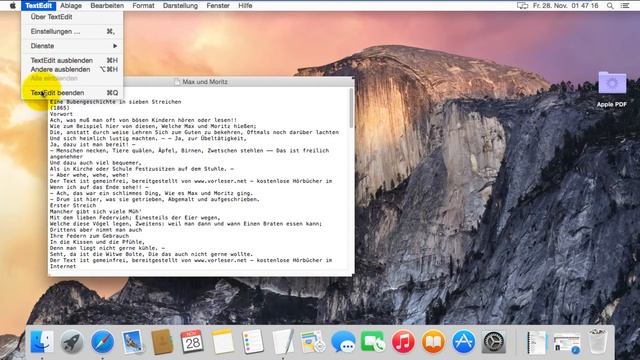This screenshot has width=640, height=360.
Task: Click the line 'Ja, dazu ist man bereit!'
Action: point(92,144)
